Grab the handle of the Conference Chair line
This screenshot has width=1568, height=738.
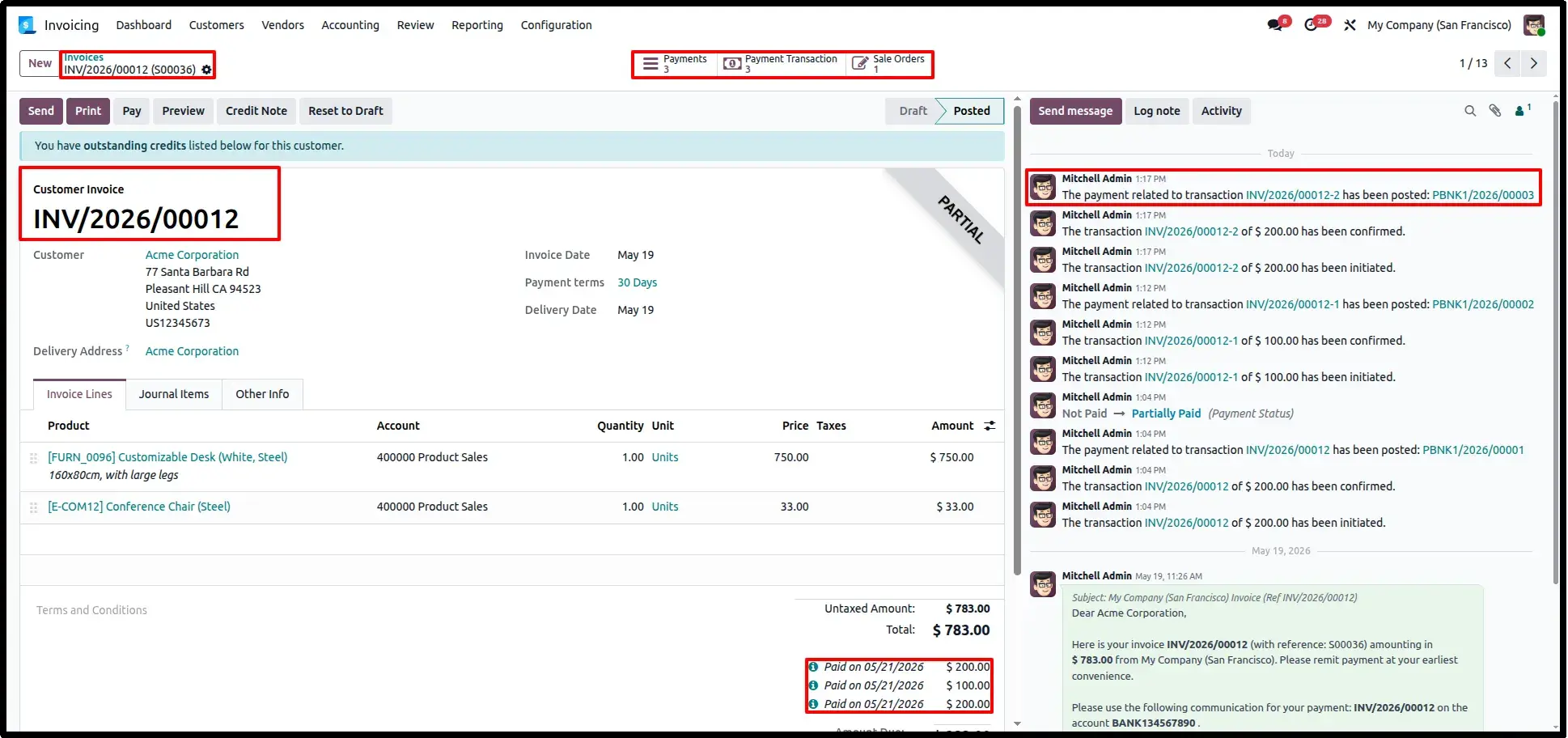click(33, 507)
